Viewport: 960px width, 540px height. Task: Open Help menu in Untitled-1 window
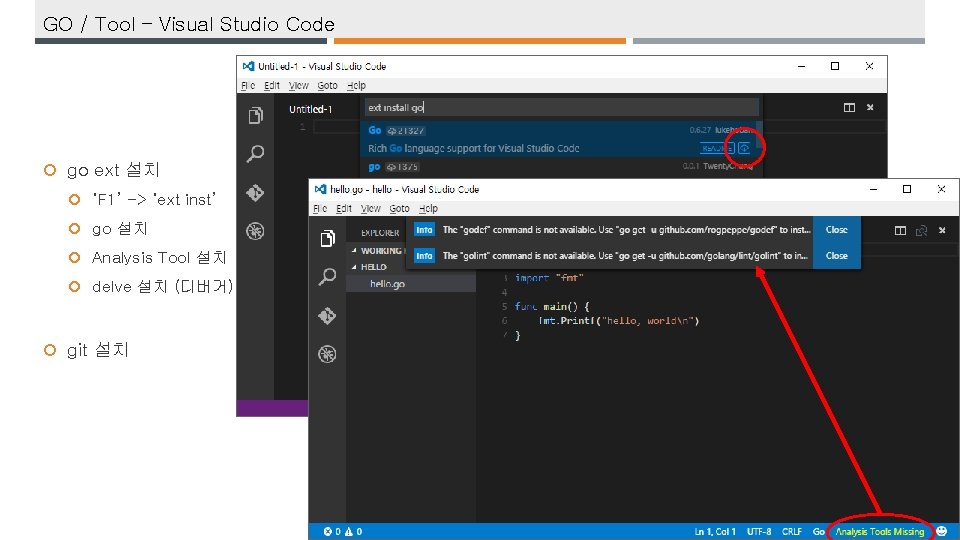(x=356, y=85)
